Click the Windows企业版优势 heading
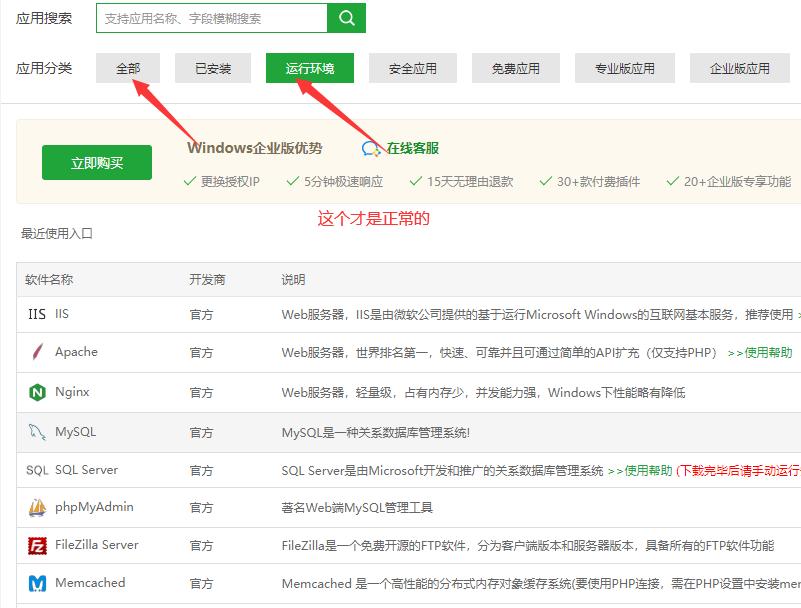This screenshot has height=608, width=801. 255,148
